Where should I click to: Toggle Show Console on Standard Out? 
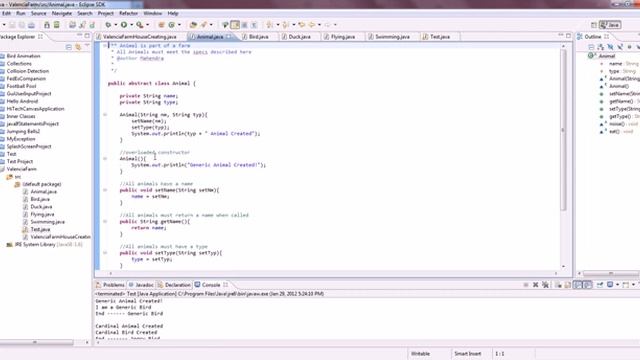pos(578,284)
